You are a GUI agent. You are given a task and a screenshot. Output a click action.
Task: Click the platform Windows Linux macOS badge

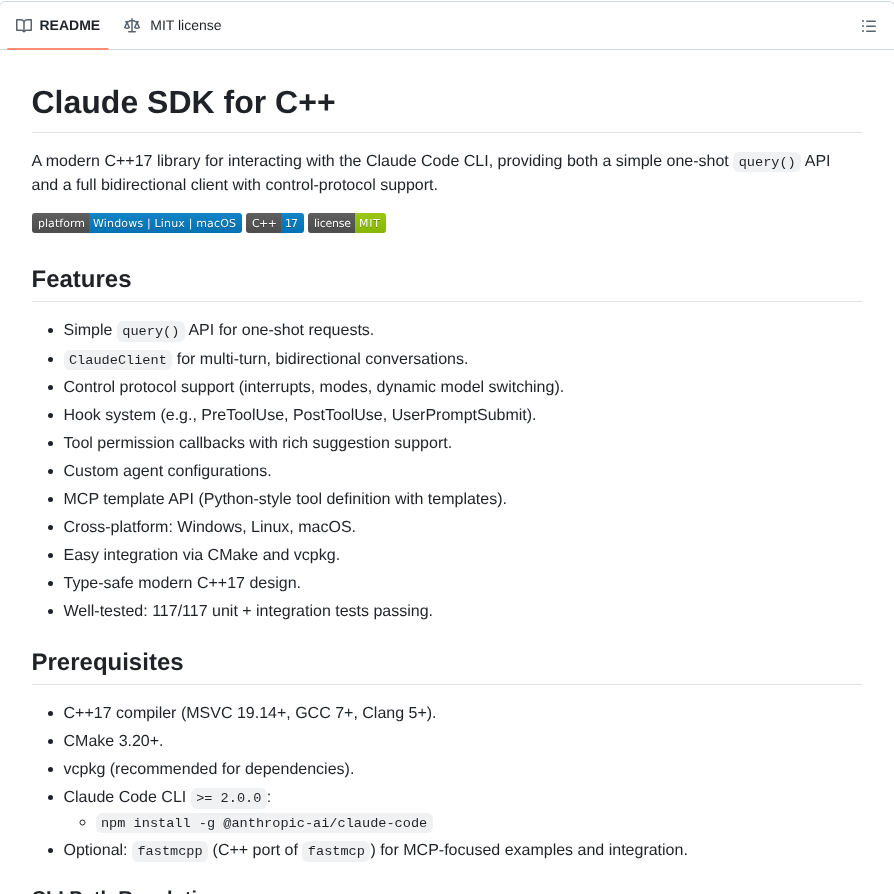(136, 223)
